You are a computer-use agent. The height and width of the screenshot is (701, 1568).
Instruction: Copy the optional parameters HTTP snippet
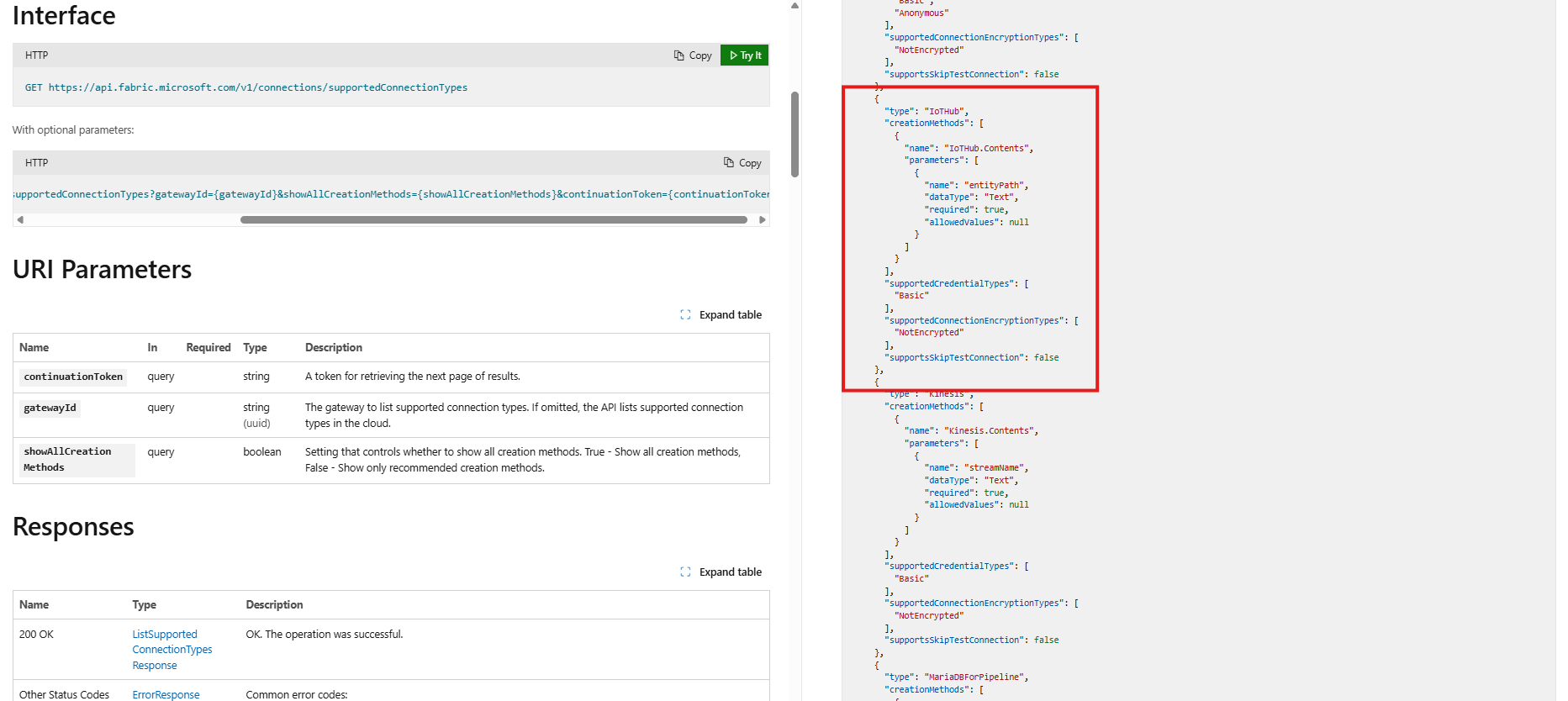(x=742, y=163)
